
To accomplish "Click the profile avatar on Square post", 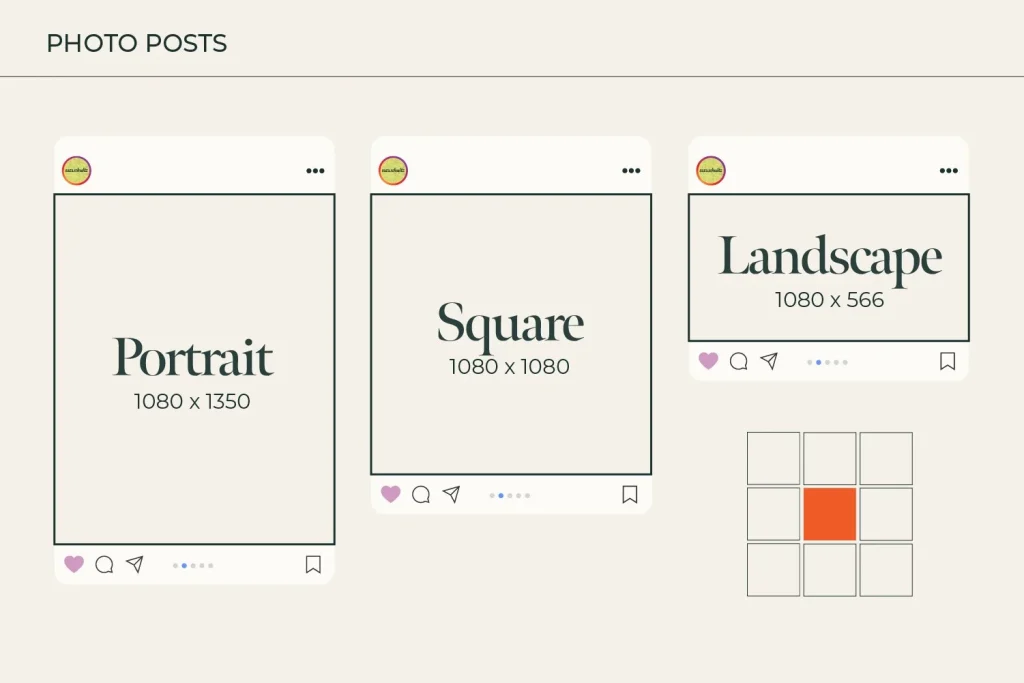I will point(393,171).
